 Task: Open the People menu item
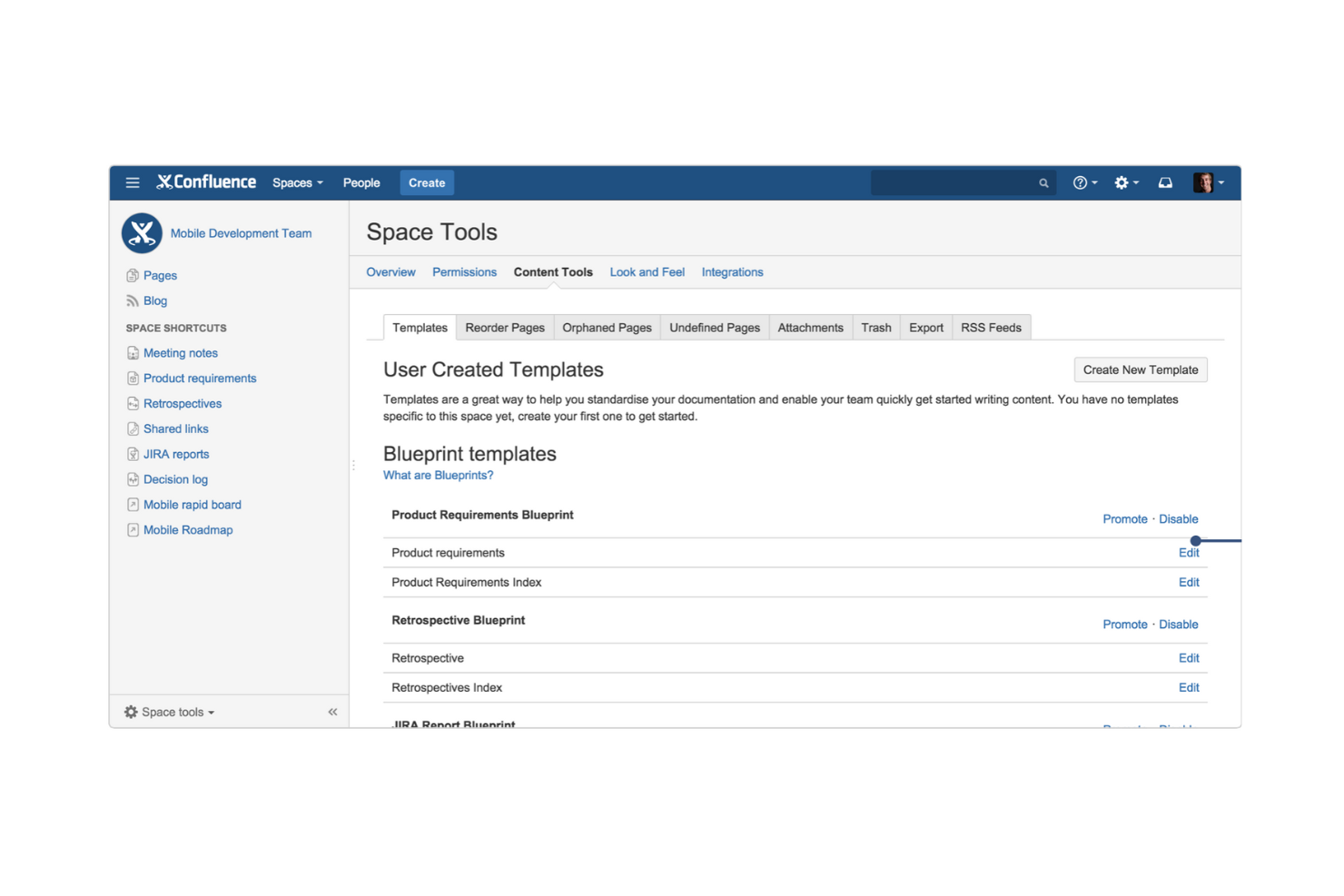361,182
